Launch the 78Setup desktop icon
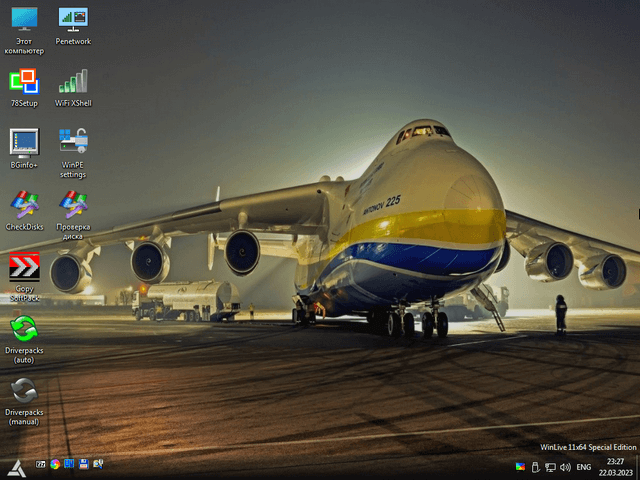This screenshot has width=640, height=480. click(x=22, y=81)
